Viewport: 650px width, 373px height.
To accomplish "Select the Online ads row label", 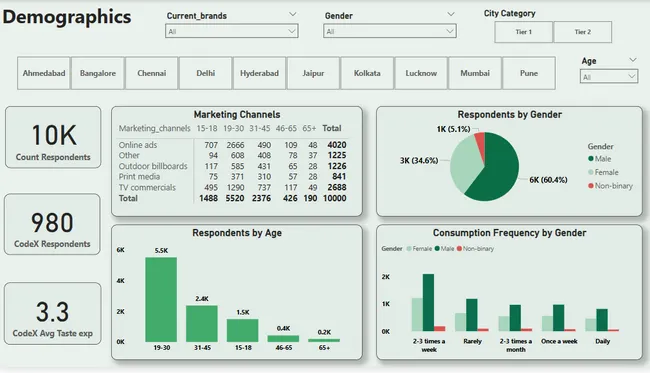I will [138, 145].
